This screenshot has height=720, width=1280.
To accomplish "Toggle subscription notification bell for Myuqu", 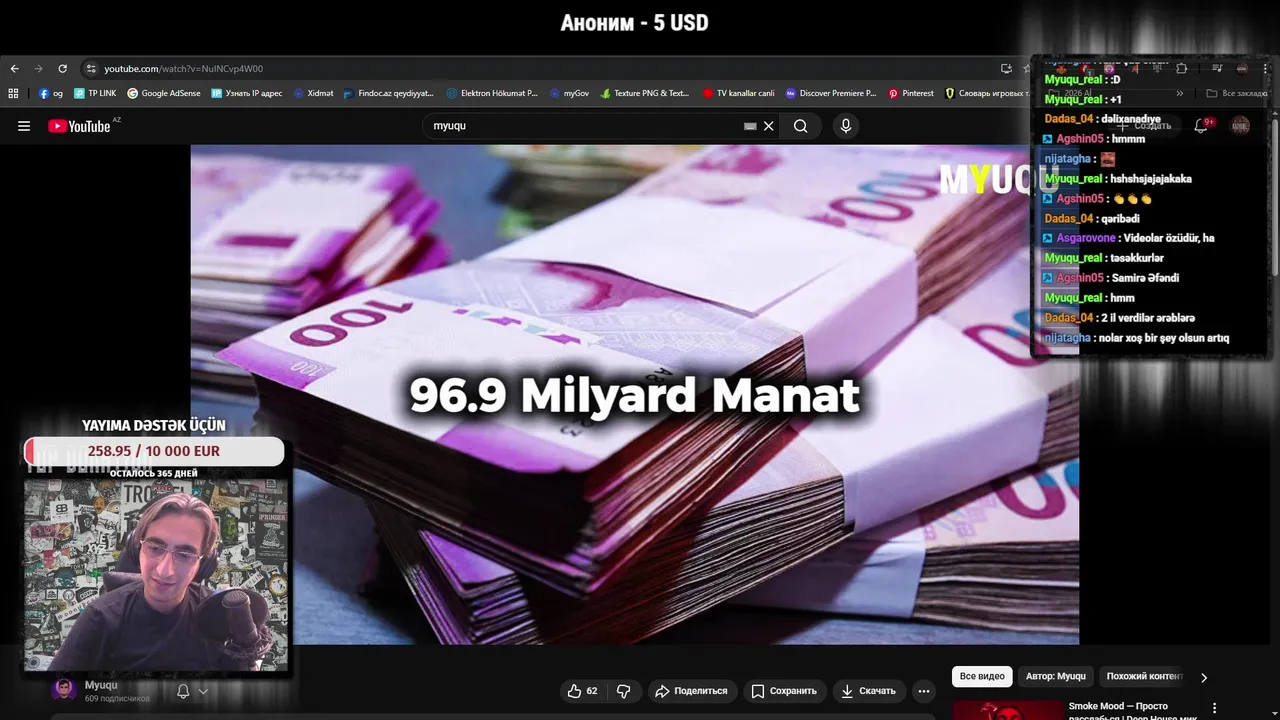I will (183, 691).
